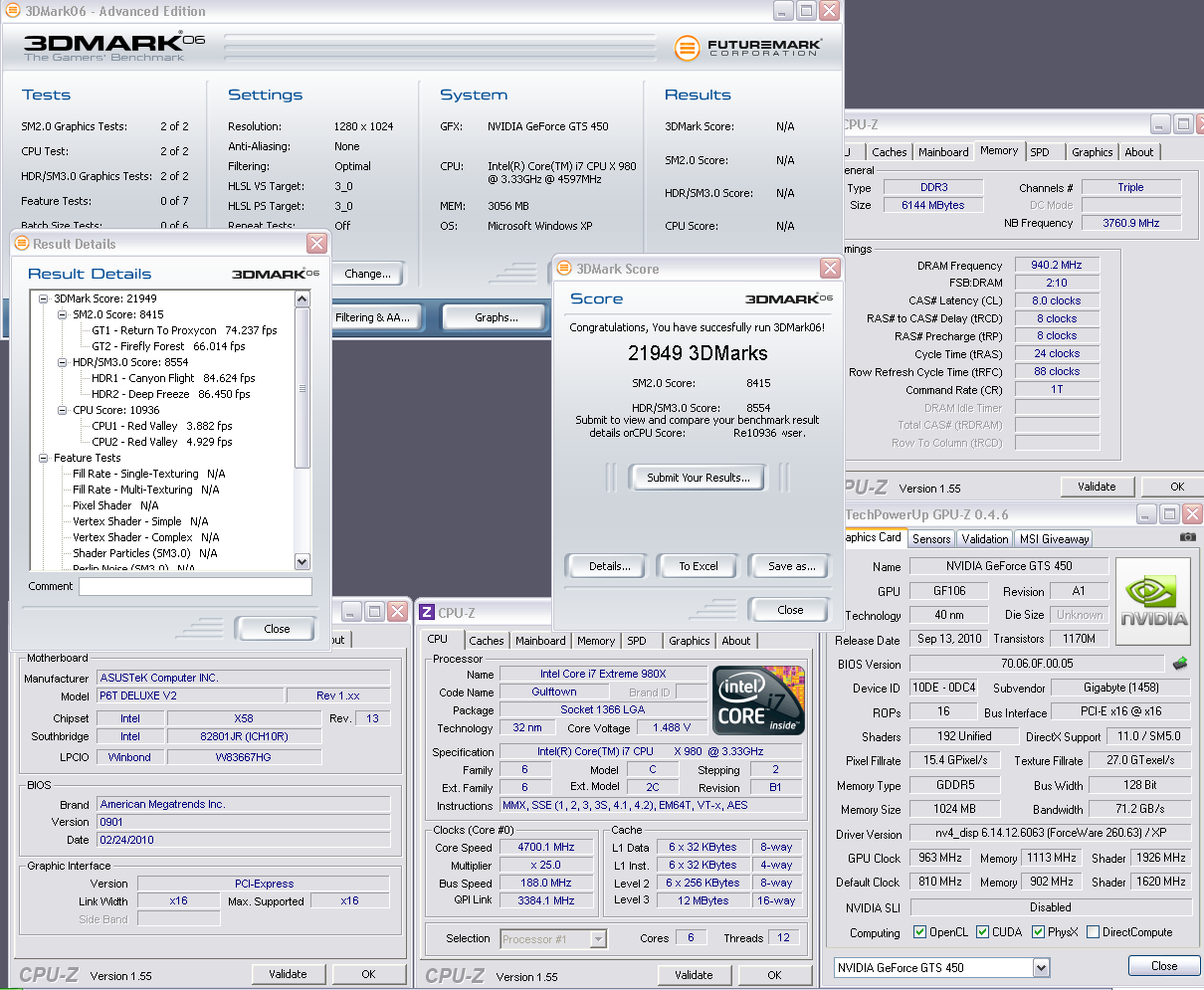This screenshot has height=990, width=1204.
Task: Click the 3DMark Score window title icon
Action: tap(566, 269)
